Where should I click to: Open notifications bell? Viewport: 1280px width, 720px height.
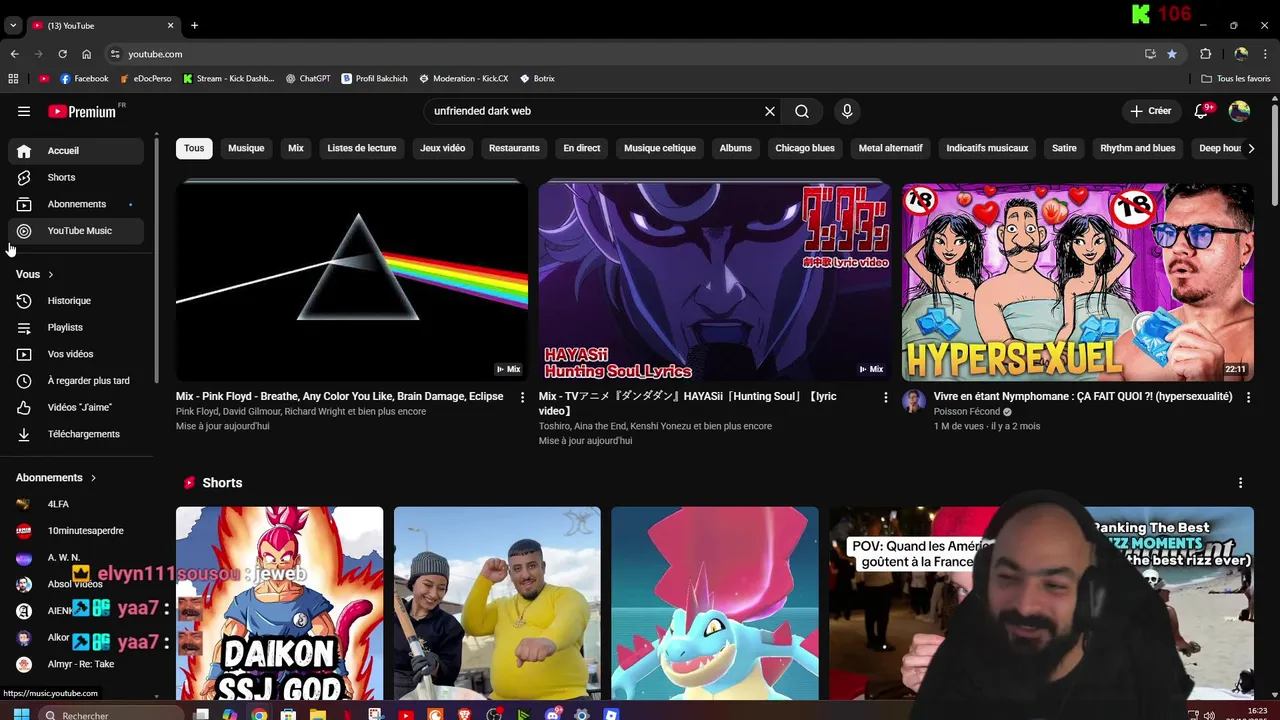[1201, 111]
